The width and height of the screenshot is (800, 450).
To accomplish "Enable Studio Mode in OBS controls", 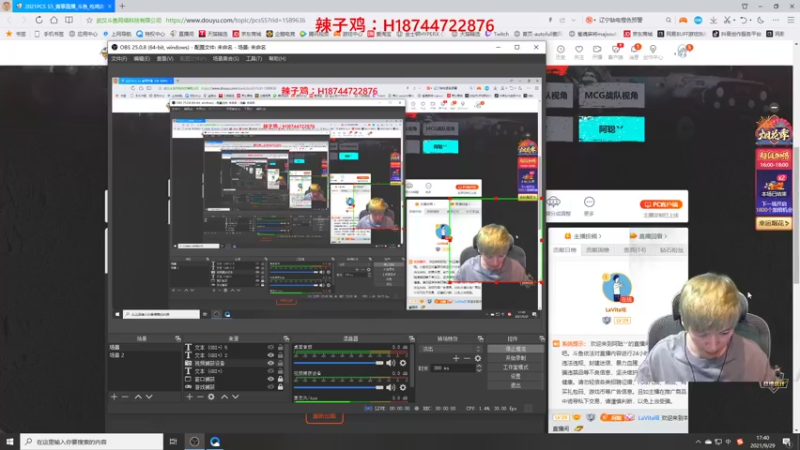I will pyautogui.click(x=515, y=367).
